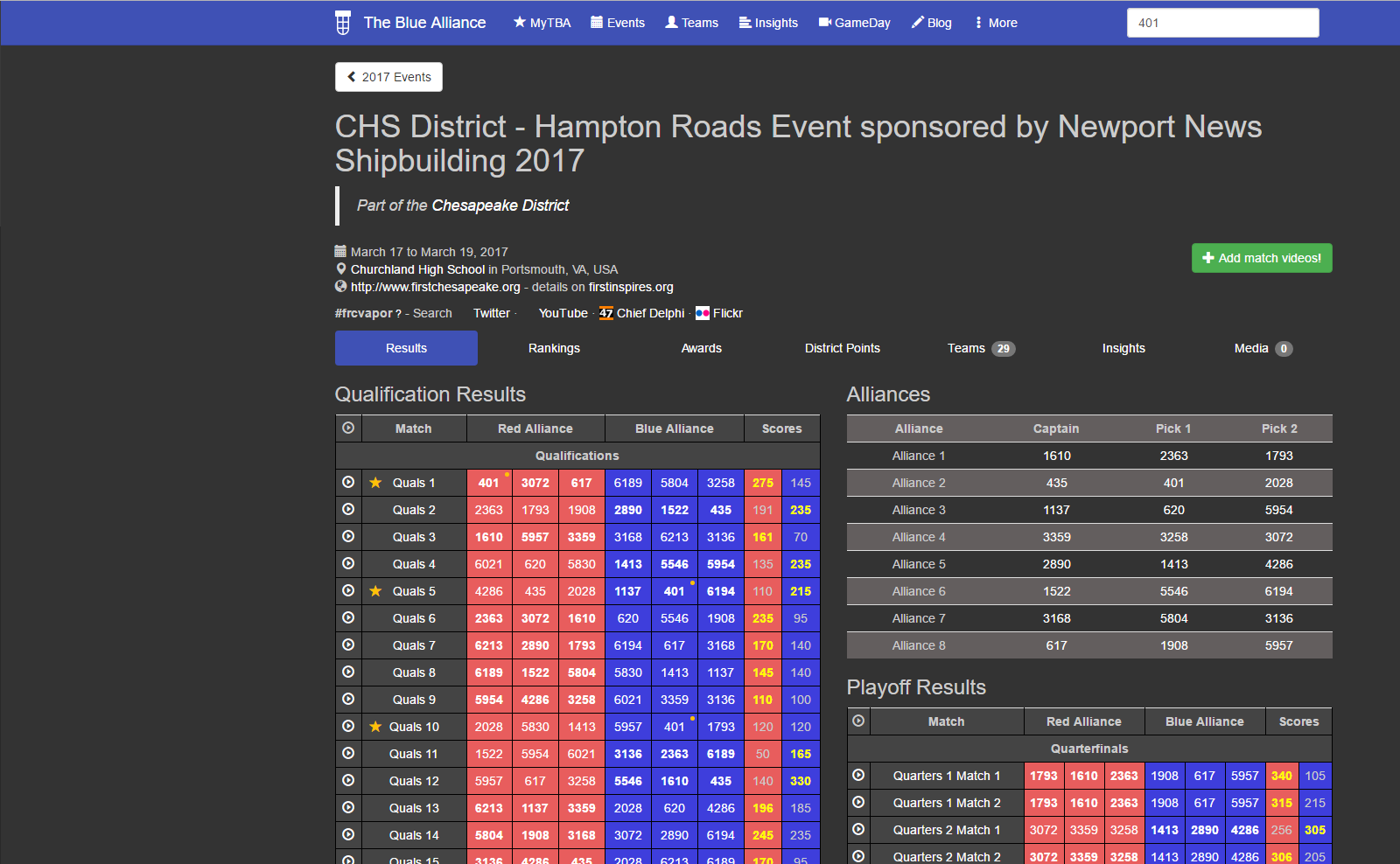Open team 5954 in Alliance 3 row
Image resolution: width=1400 pixels, height=864 pixels.
point(1279,510)
